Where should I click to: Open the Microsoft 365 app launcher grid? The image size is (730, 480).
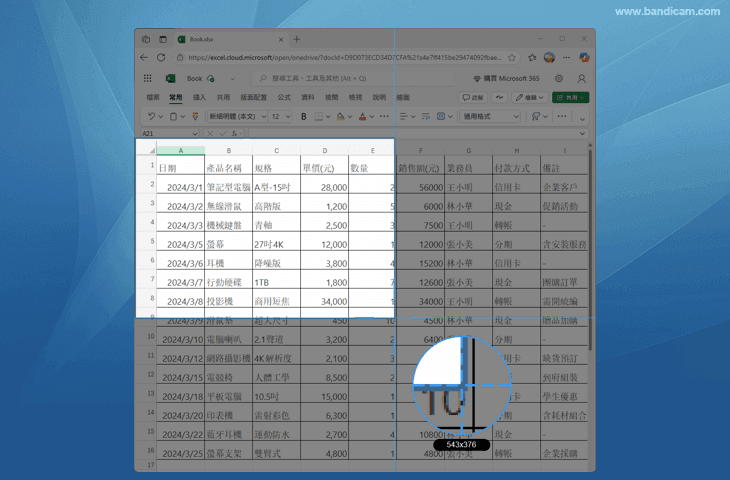coord(148,78)
